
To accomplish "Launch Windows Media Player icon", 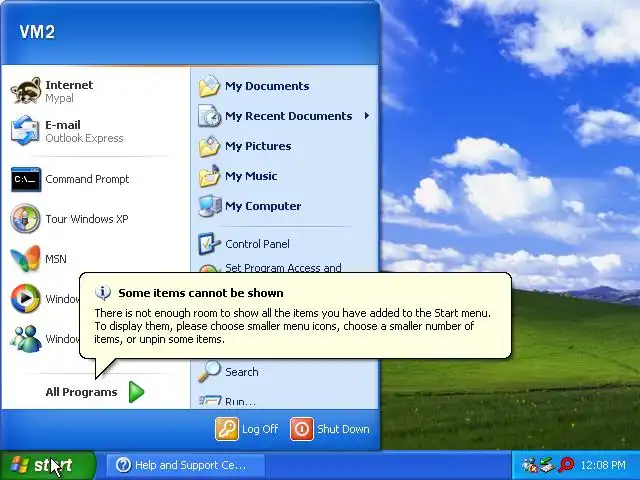I will pyautogui.click(x=25, y=298).
